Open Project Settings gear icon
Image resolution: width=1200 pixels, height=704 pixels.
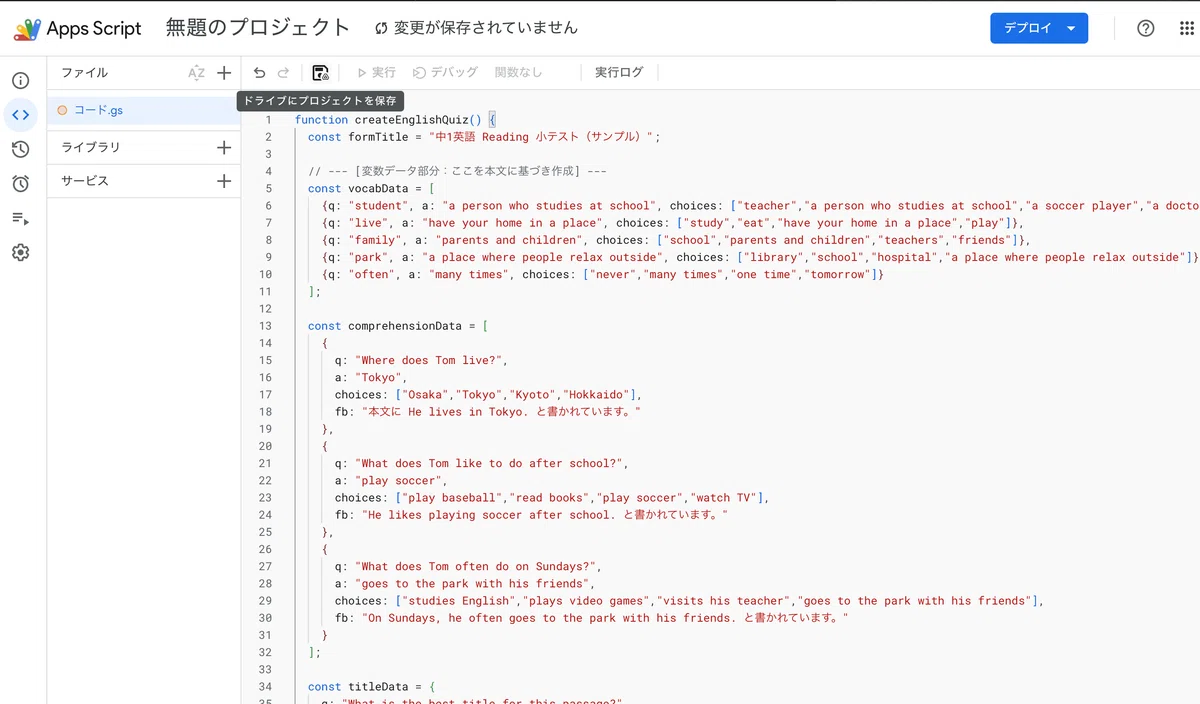tap(20, 252)
